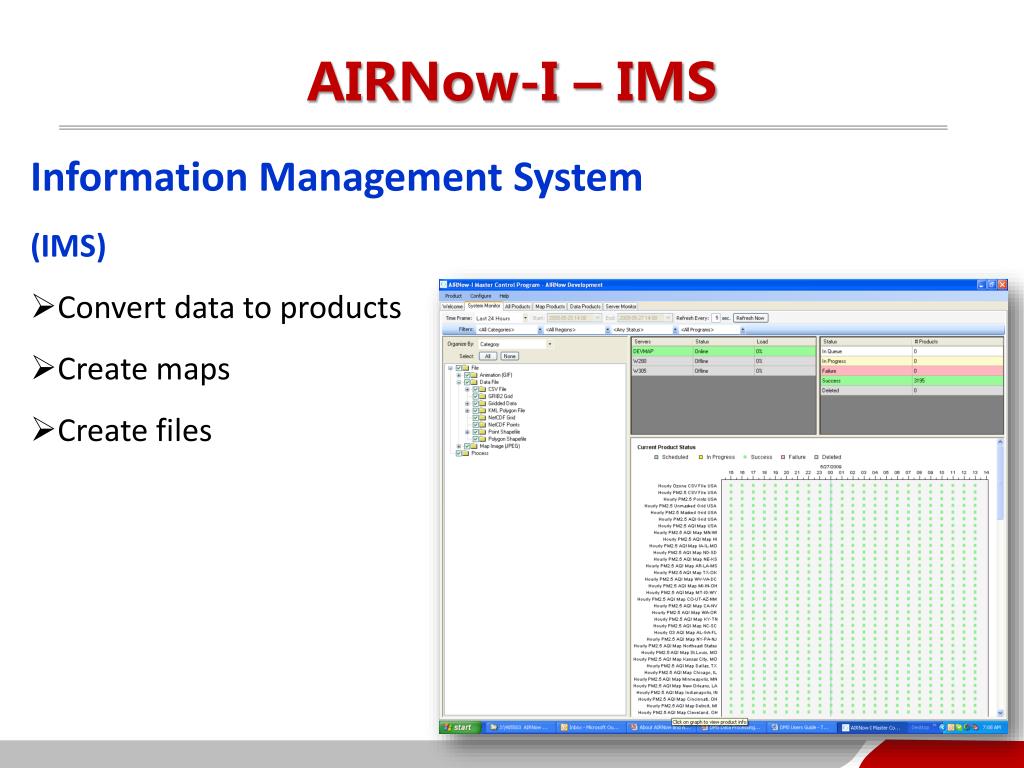
Task: Click the Failure legend marker
Action: click(x=783, y=457)
